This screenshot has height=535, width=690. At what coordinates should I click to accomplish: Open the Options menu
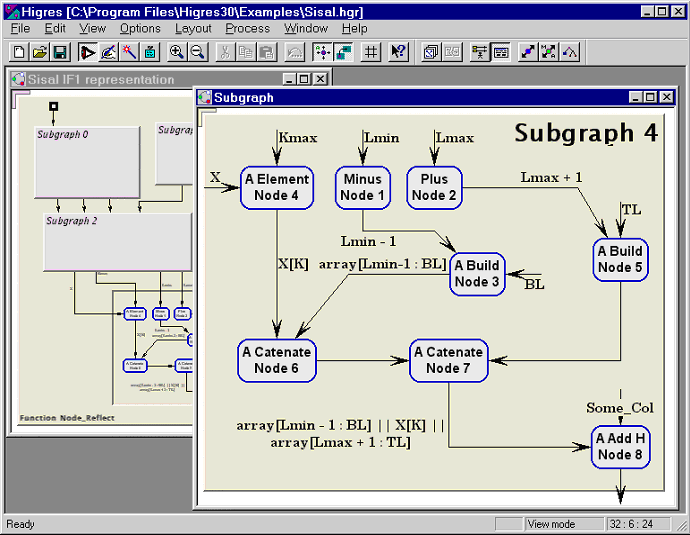point(140,29)
